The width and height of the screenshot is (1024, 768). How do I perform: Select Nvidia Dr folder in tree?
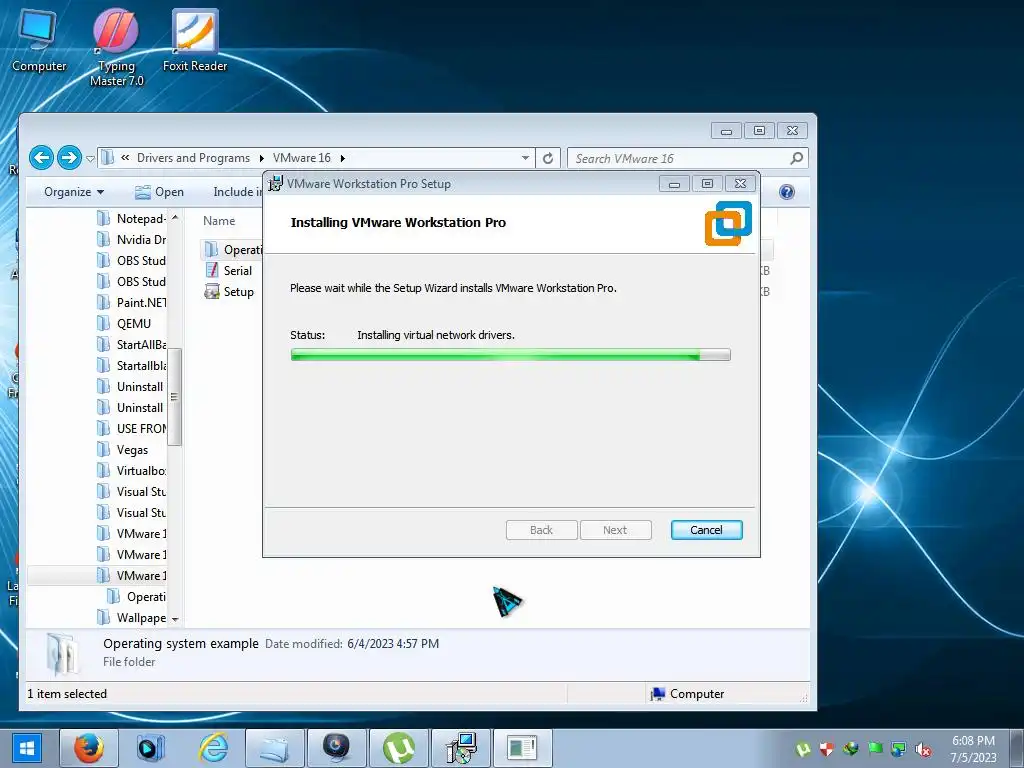[x=131, y=240]
